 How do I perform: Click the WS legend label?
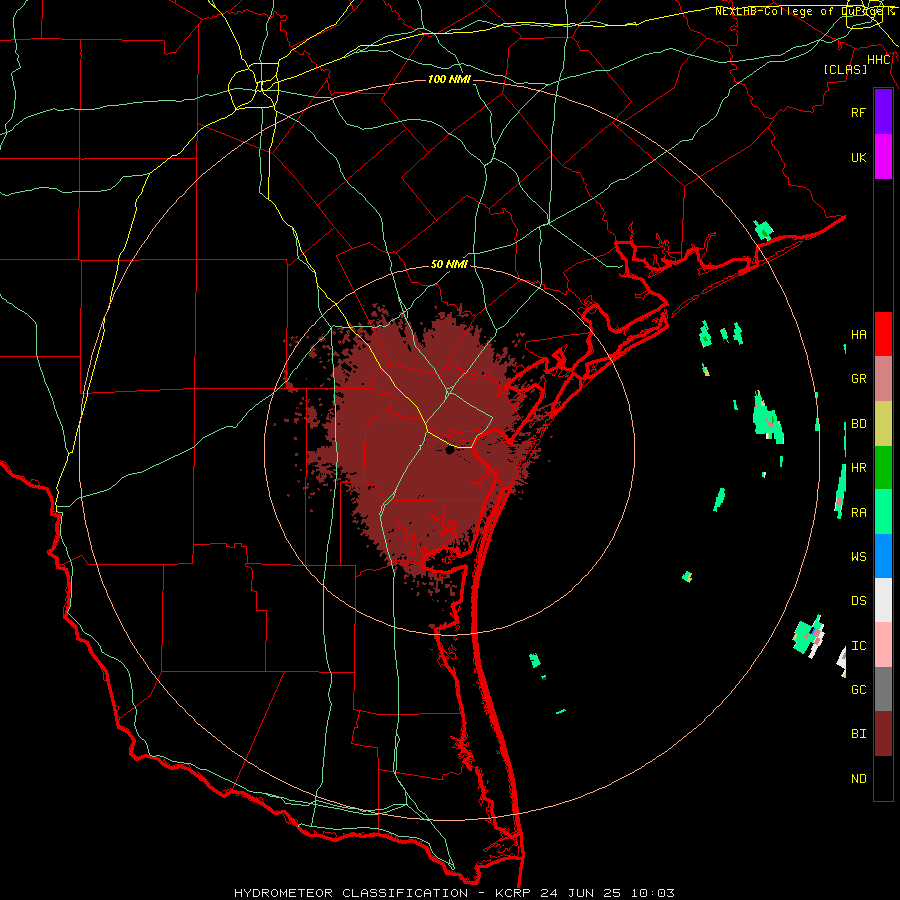(858, 557)
